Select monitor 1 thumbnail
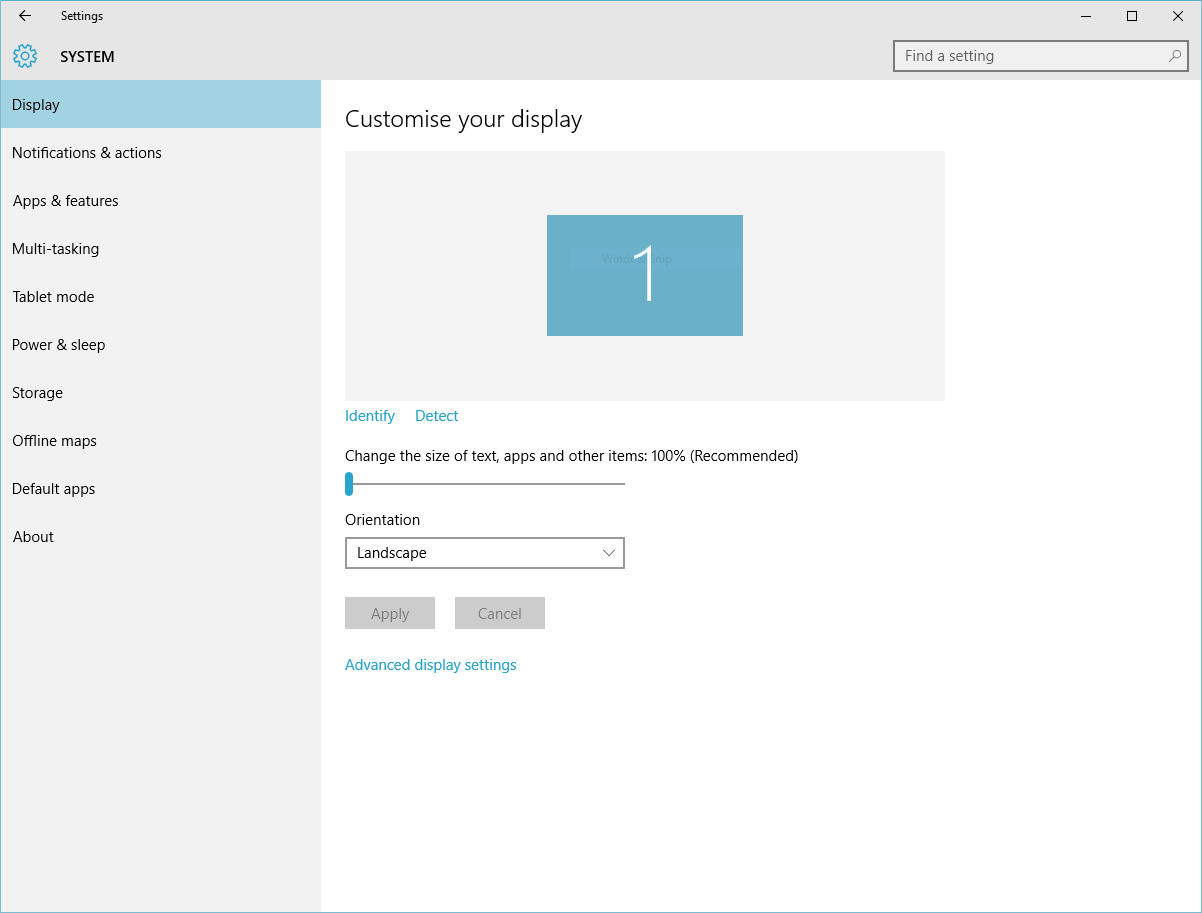Viewport: 1202px width, 913px height. [x=645, y=275]
